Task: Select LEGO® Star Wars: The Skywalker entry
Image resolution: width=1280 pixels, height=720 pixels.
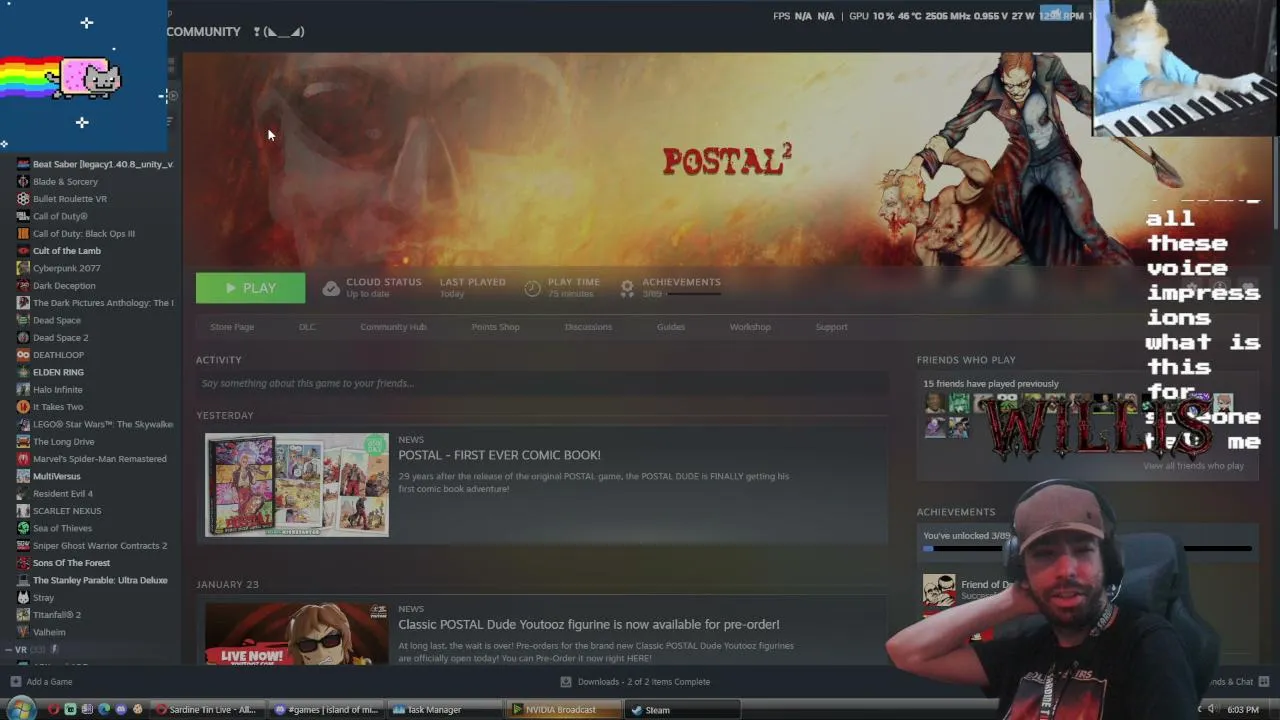Action: click(103, 424)
